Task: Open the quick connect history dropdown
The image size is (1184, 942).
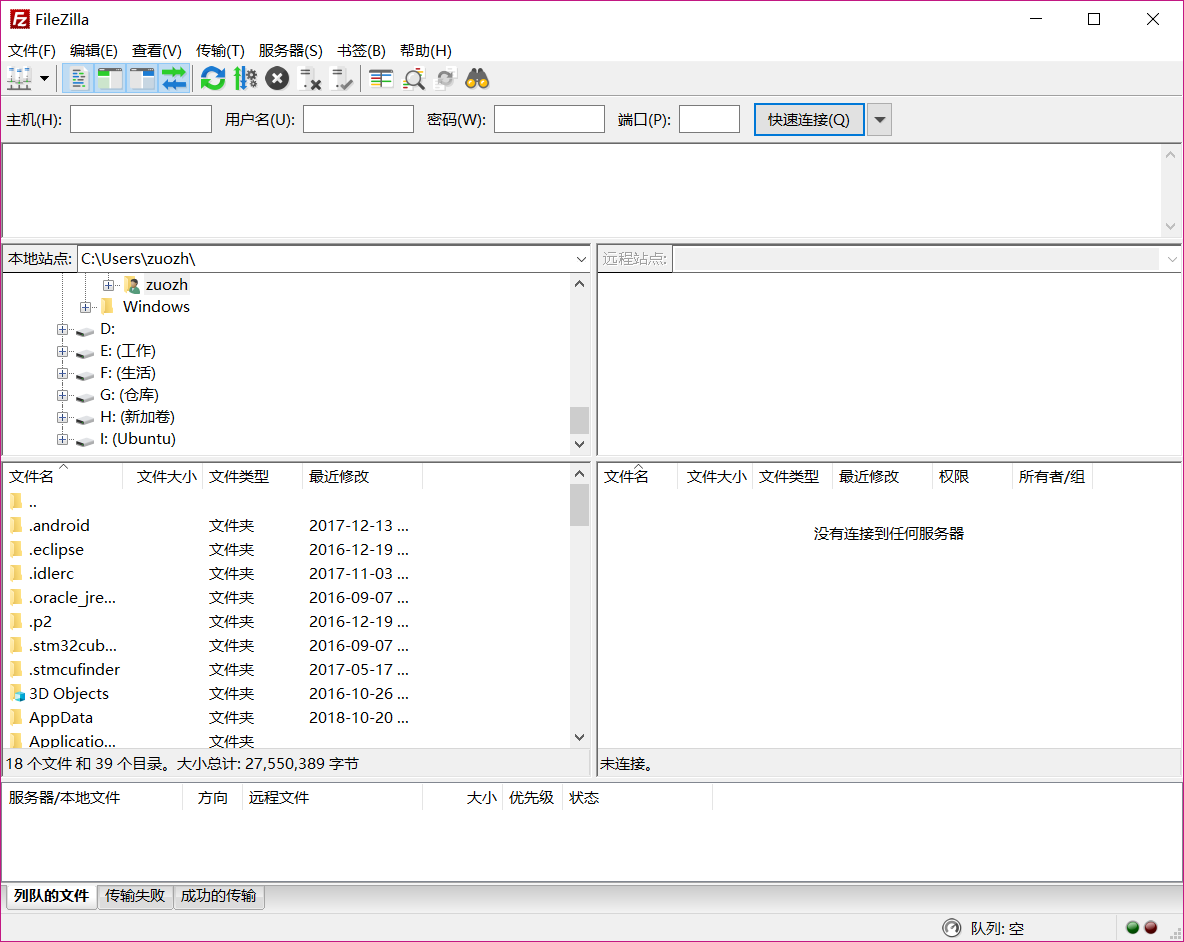Action: pos(879,119)
